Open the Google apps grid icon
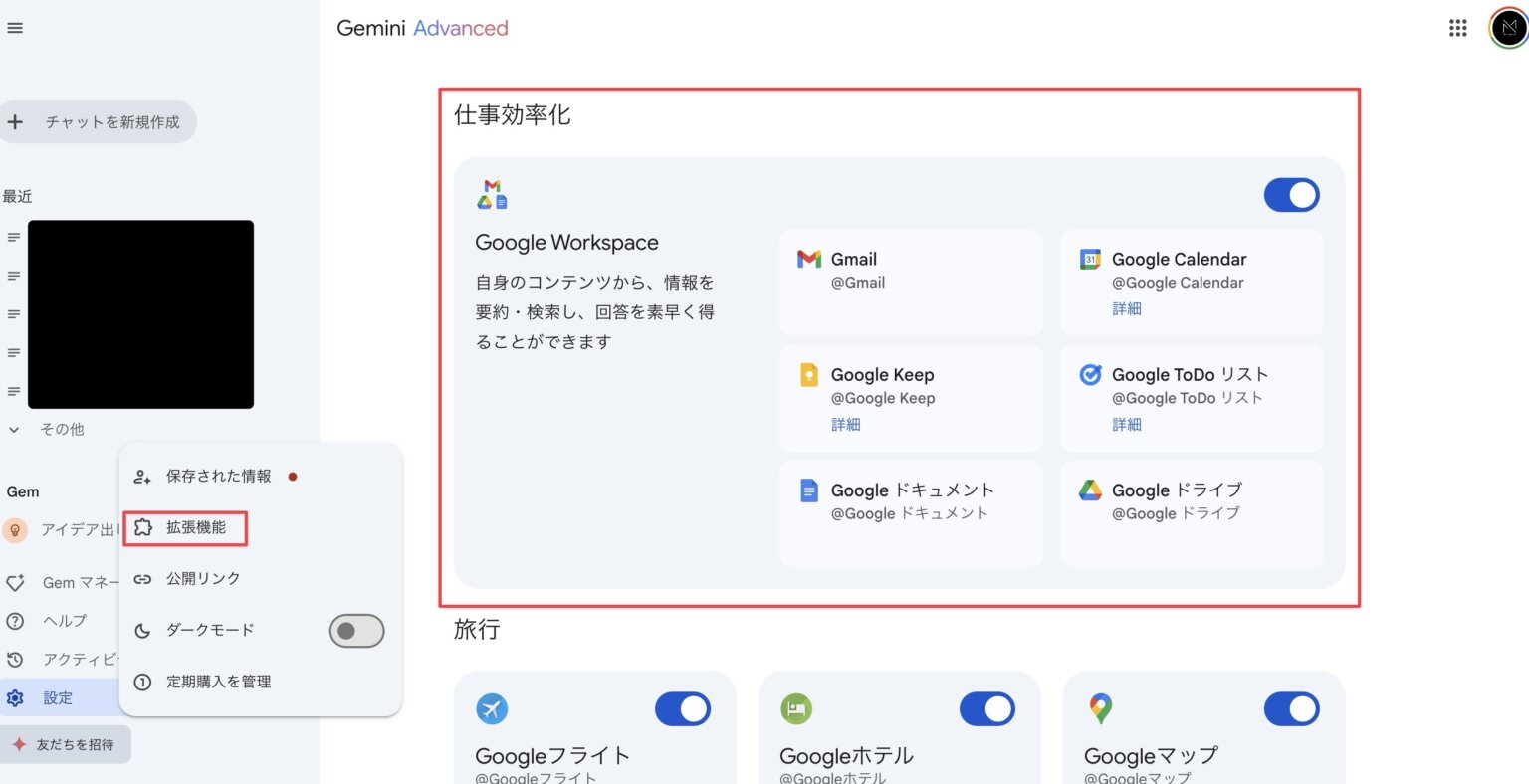 1457,27
